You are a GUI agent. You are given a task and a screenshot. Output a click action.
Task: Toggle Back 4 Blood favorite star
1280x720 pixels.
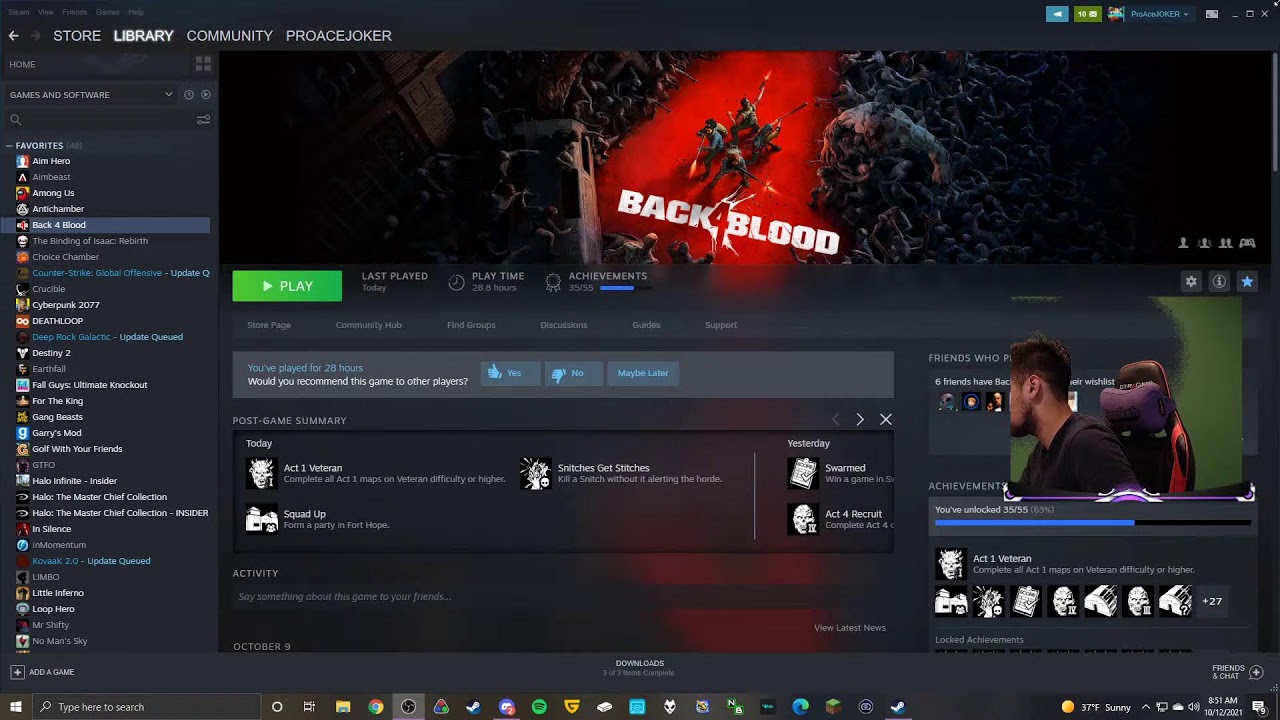click(x=1247, y=282)
